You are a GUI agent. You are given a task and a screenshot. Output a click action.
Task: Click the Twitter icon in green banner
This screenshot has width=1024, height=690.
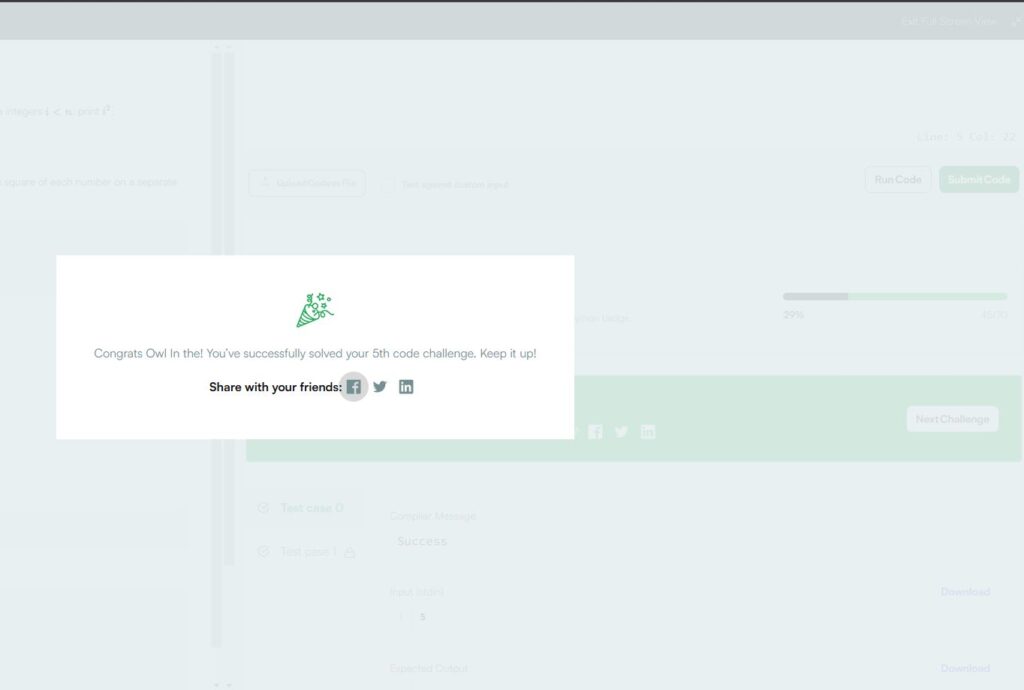click(622, 432)
